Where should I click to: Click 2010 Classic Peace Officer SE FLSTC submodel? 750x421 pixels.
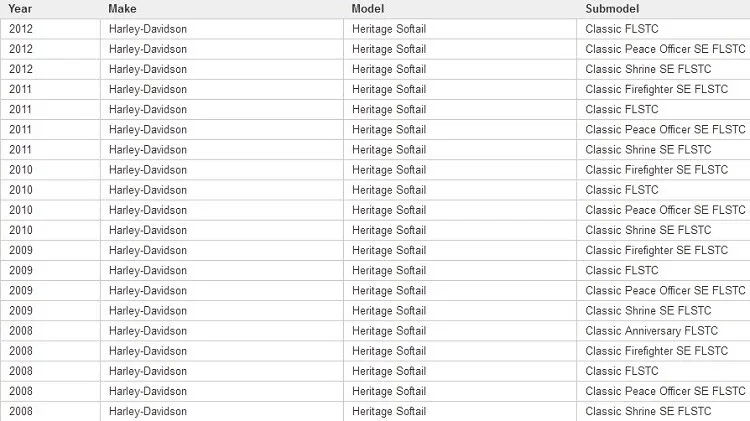[665, 210]
